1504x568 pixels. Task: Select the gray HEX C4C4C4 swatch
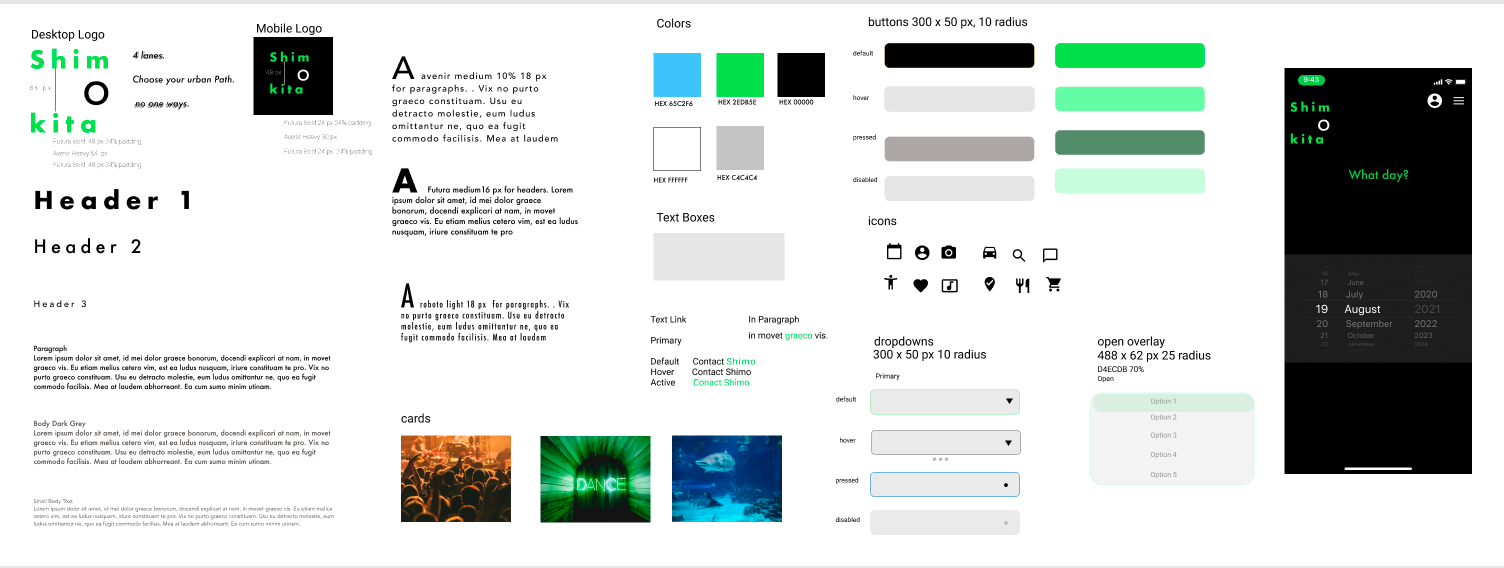coord(740,149)
